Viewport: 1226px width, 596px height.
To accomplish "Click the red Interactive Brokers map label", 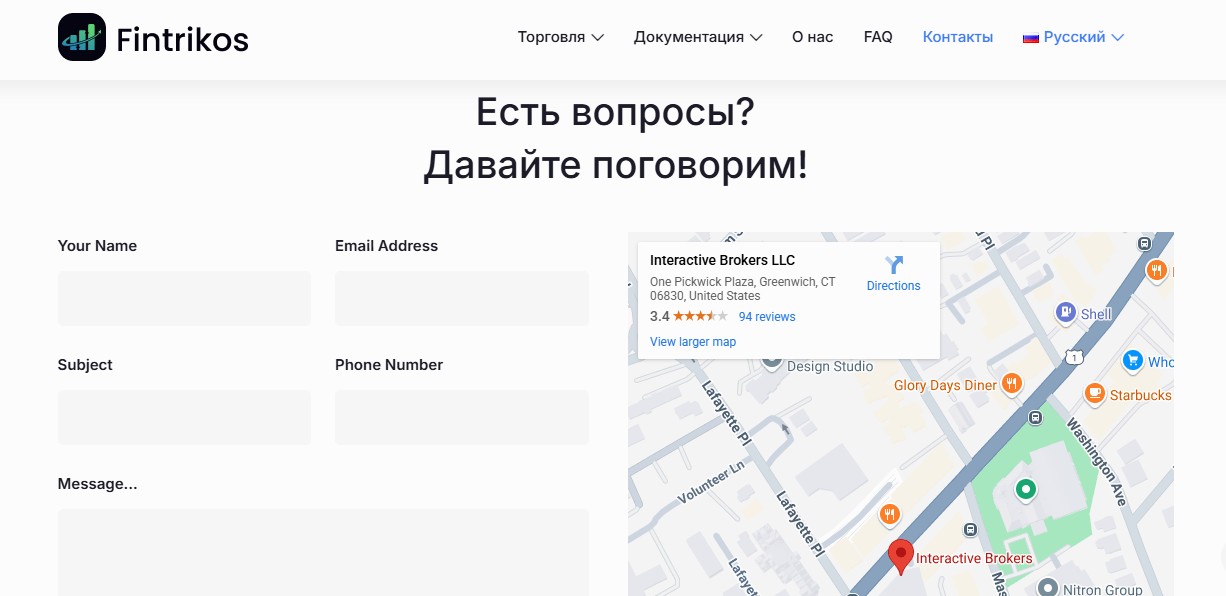I will (975, 558).
